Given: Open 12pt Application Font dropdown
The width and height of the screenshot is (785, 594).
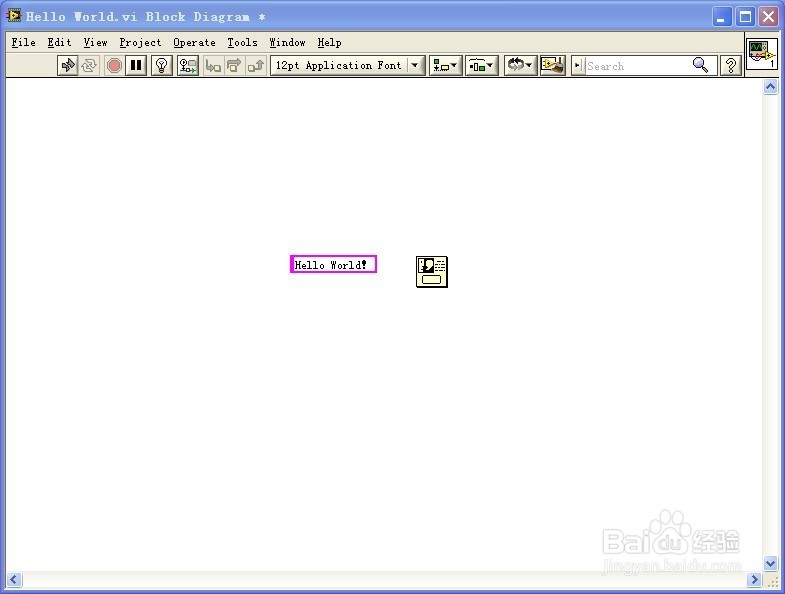Looking at the screenshot, I should tap(348, 66).
